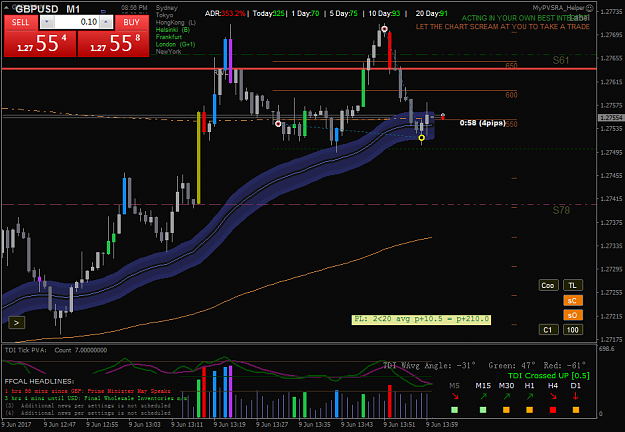Image resolution: width=625 pixels, height=432 pixels.
Task: Click the 0:58 (4pips) candle timer text
Action: pos(482,123)
